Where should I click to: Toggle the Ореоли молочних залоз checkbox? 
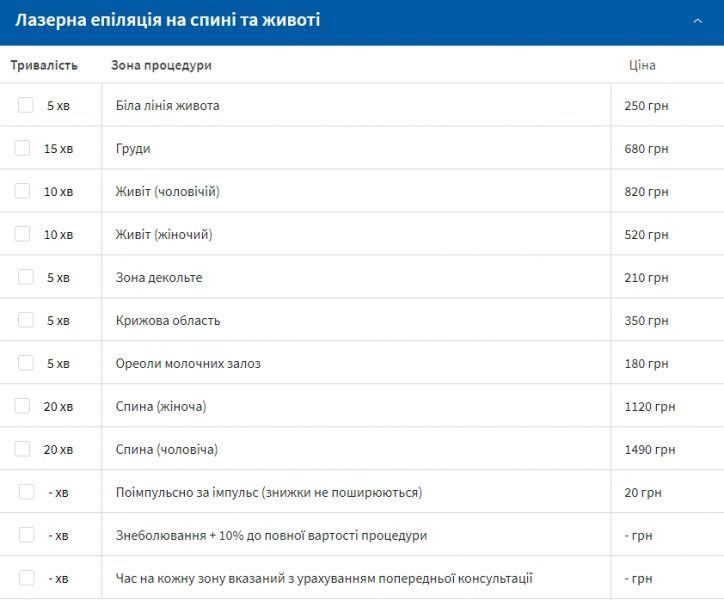(26, 363)
